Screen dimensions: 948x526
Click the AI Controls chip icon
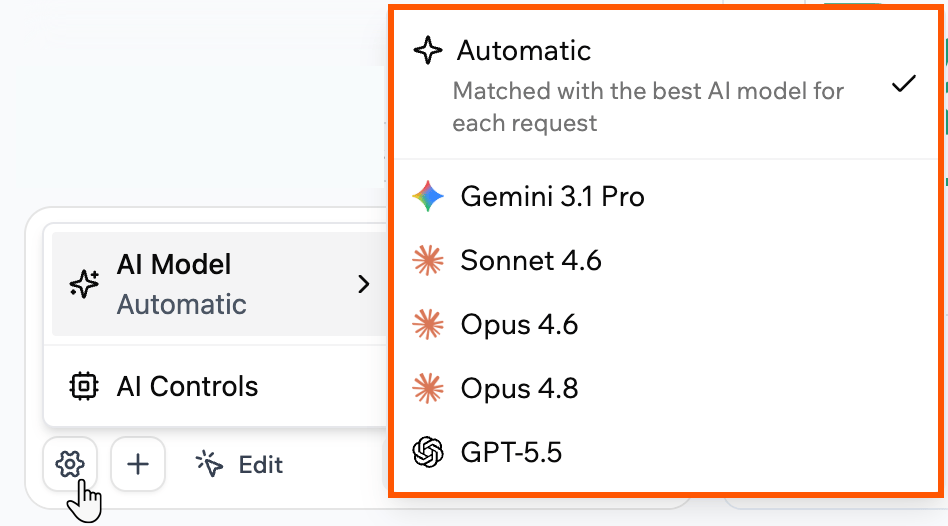pos(83,386)
